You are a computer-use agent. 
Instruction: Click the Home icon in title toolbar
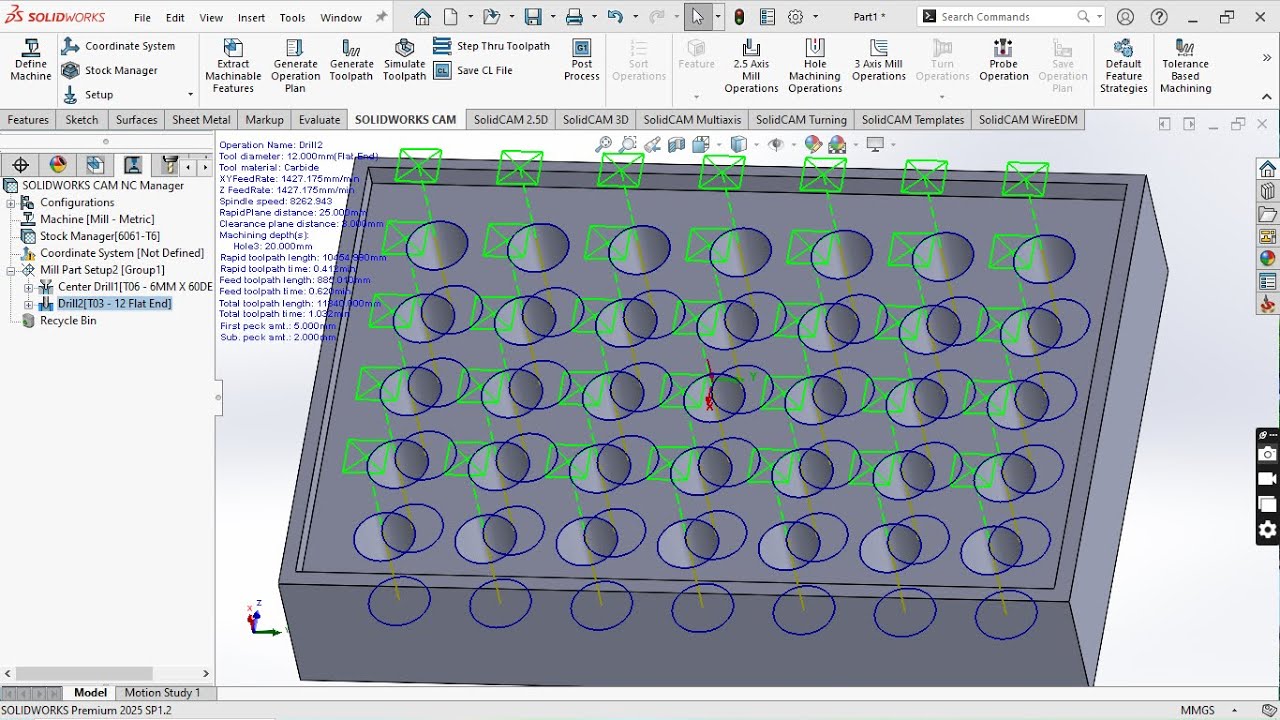pyautogui.click(x=422, y=17)
